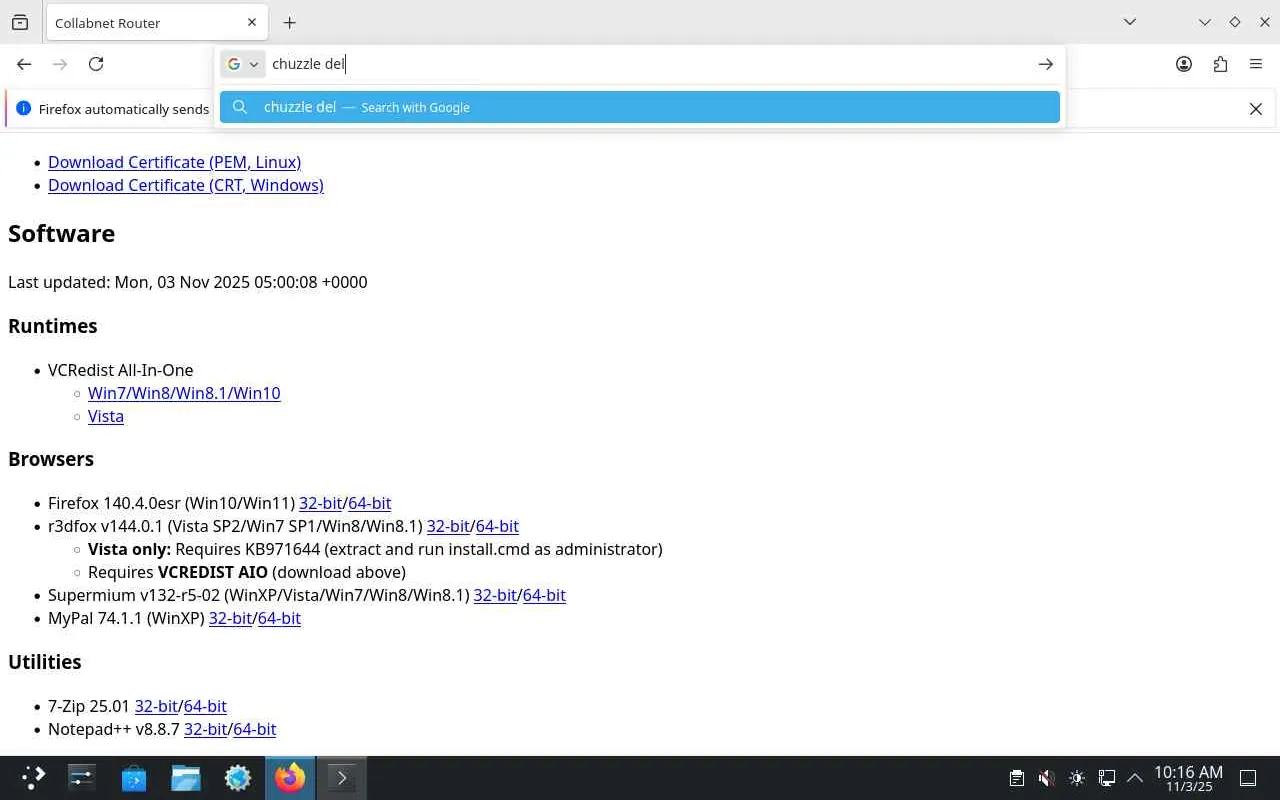1280x800 pixels.
Task: Click the 'Browsers' heading
Action: click(51, 459)
